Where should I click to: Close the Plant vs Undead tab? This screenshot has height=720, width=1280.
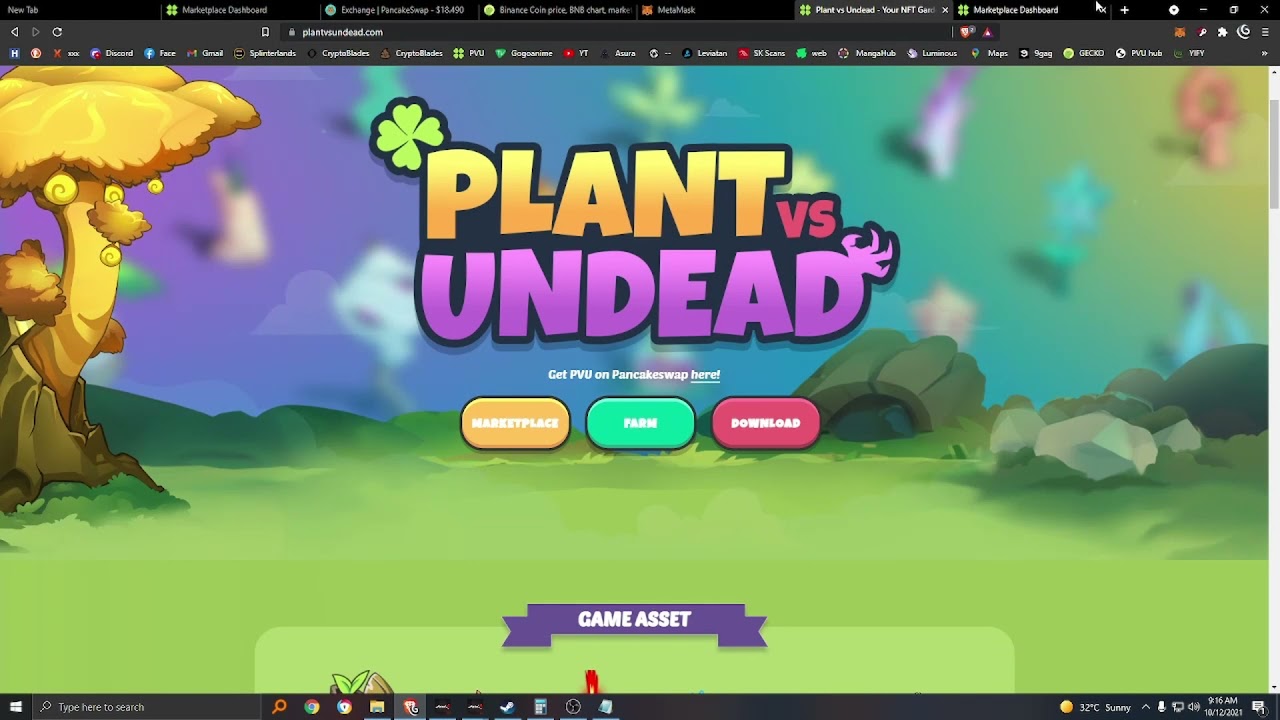945,10
